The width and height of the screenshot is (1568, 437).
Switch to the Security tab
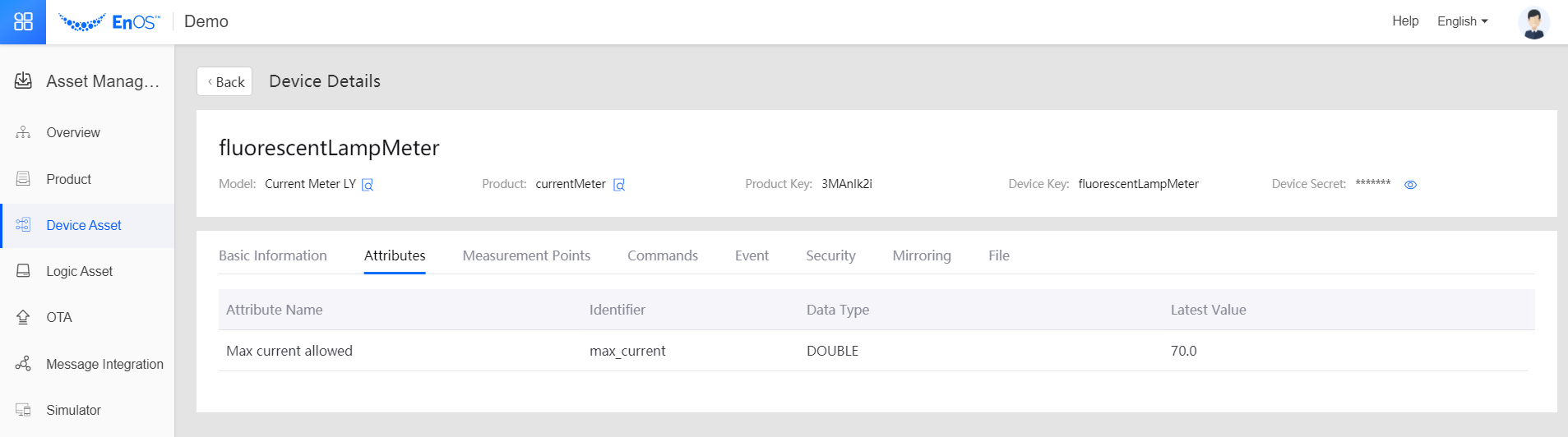point(830,255)
